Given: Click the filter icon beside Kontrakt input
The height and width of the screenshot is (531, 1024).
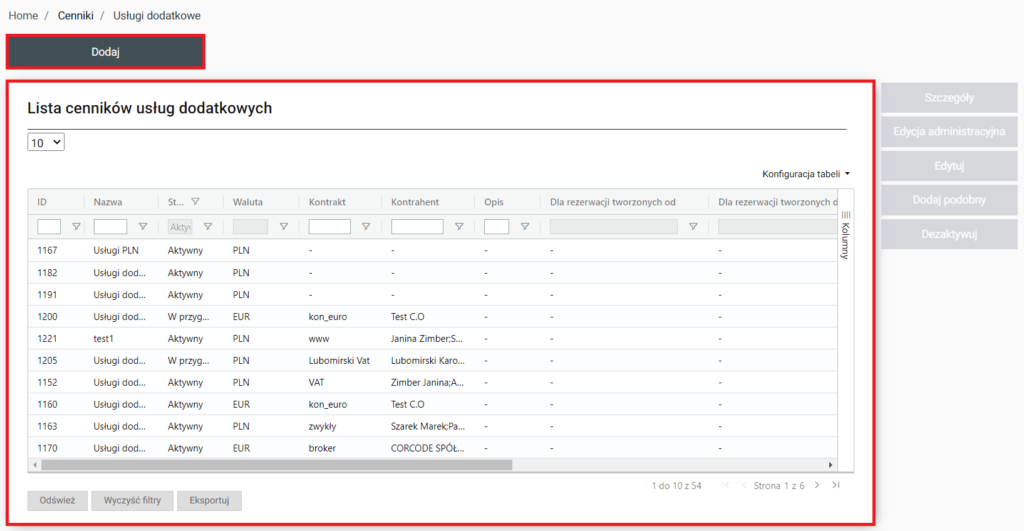Looking at the screenshot, I should click(x=366, y=227).
